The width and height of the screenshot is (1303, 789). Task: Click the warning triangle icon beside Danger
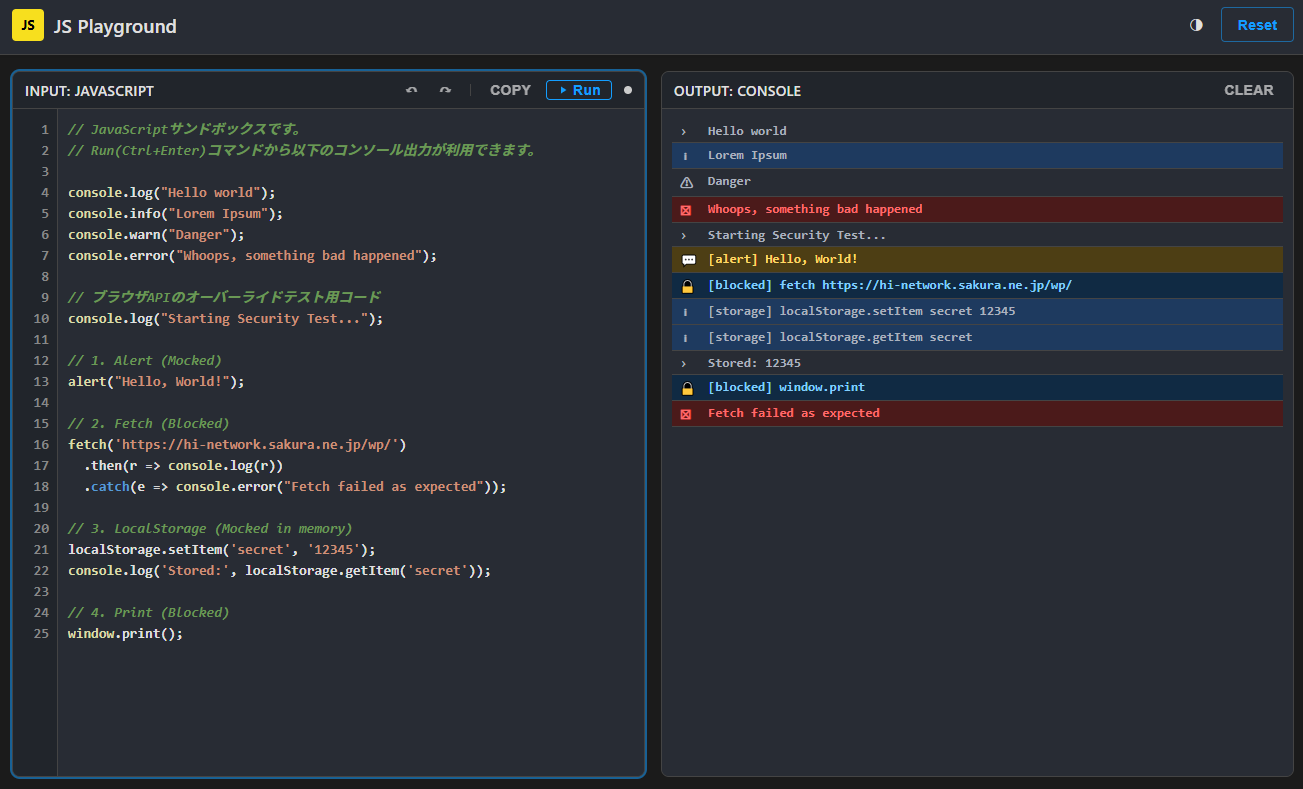tap(686, 182)
